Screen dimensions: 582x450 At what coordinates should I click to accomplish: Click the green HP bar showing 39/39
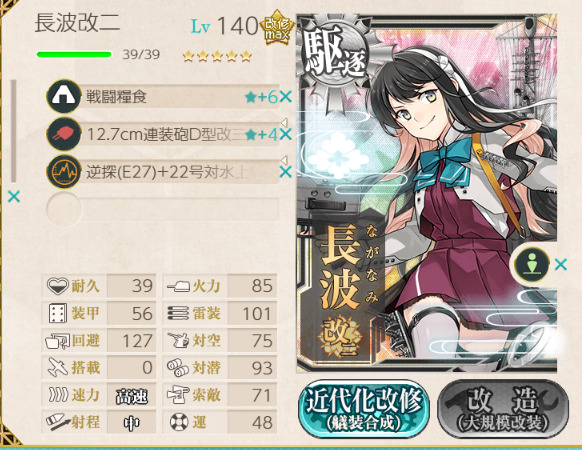(x=74, y=55)
